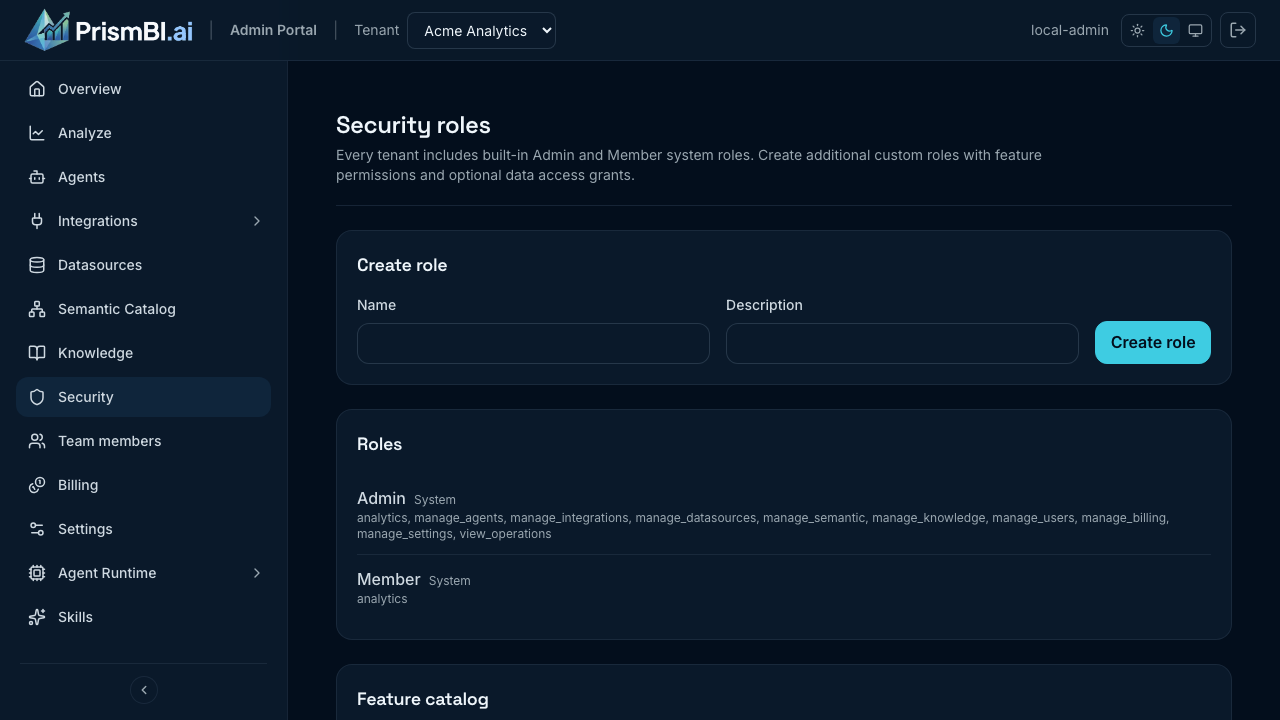Open the Knowledge menu item
The width and height of the screenshot is (1280, 720).
[x=143, y=353]
